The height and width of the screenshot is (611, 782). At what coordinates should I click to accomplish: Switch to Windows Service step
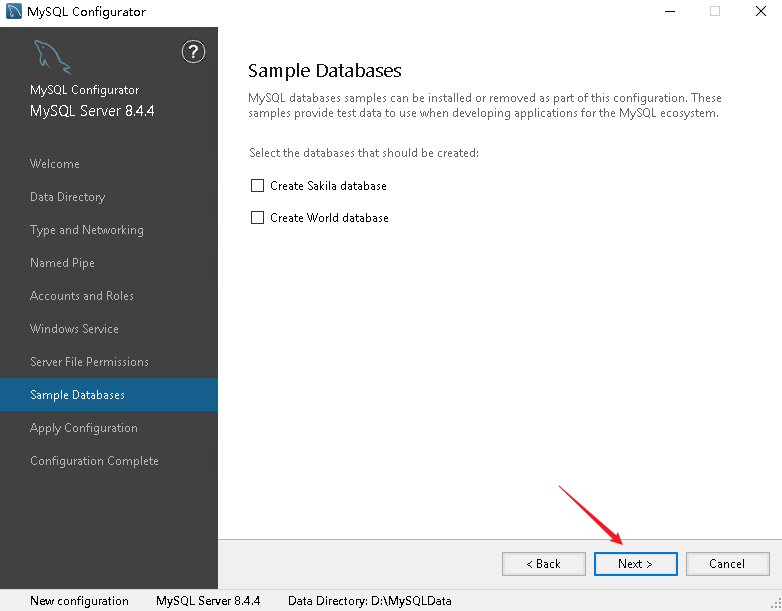(74, 329)
